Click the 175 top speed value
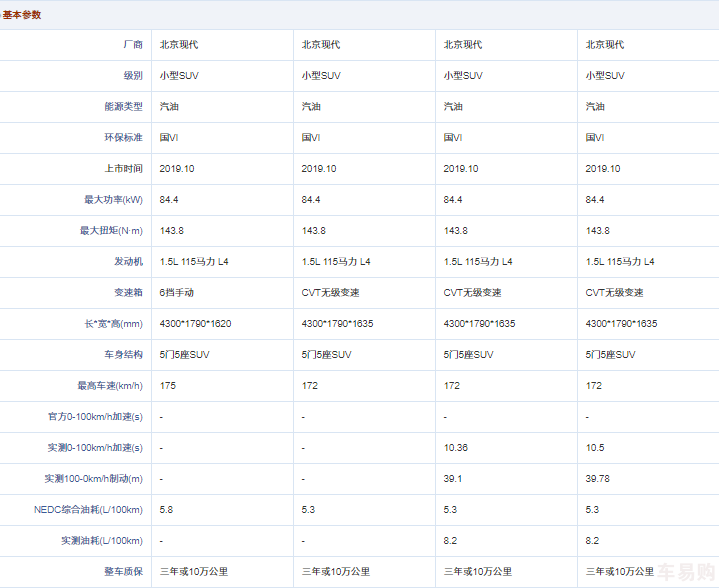719x588 pixels. (x=168, y=386)
